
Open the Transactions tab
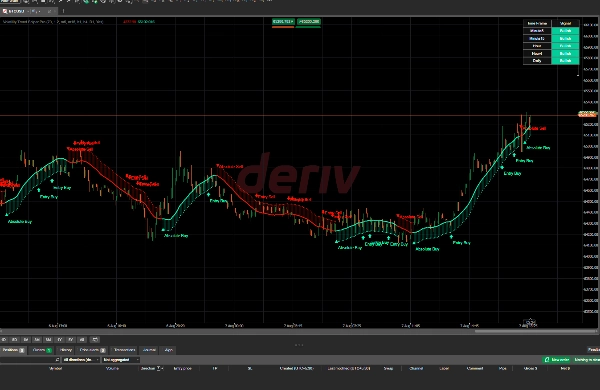pos(124,350)
